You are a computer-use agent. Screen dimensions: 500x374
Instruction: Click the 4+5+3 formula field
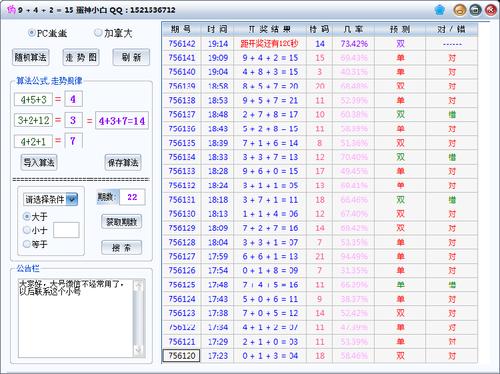pyautogui.click(x=33, y=99)
